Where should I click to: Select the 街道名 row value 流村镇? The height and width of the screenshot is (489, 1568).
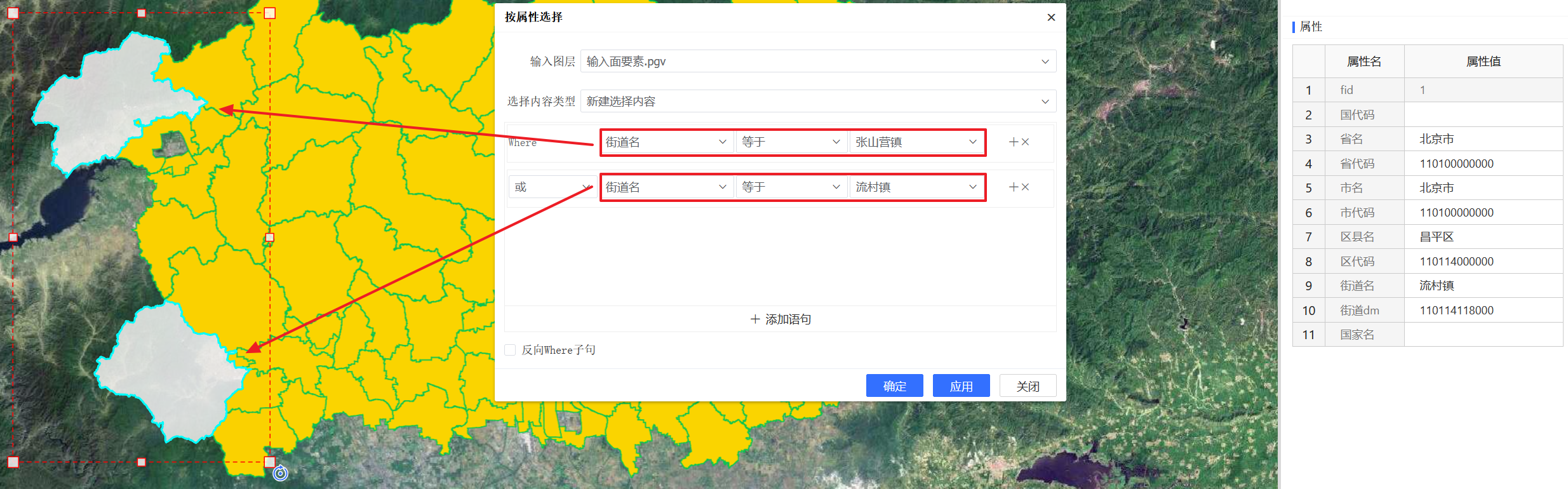[x=1437, y=286]
